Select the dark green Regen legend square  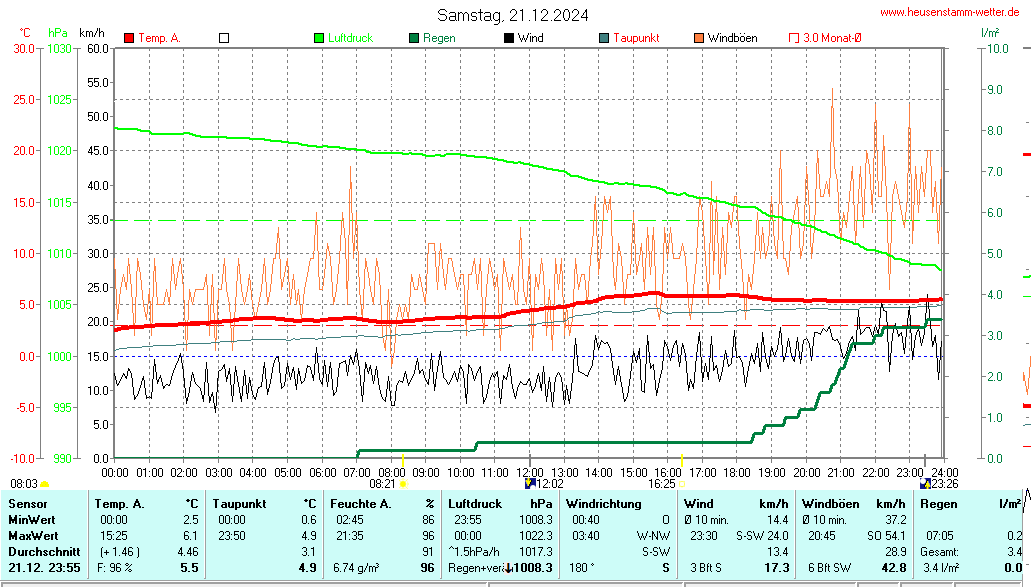(414, 38)
